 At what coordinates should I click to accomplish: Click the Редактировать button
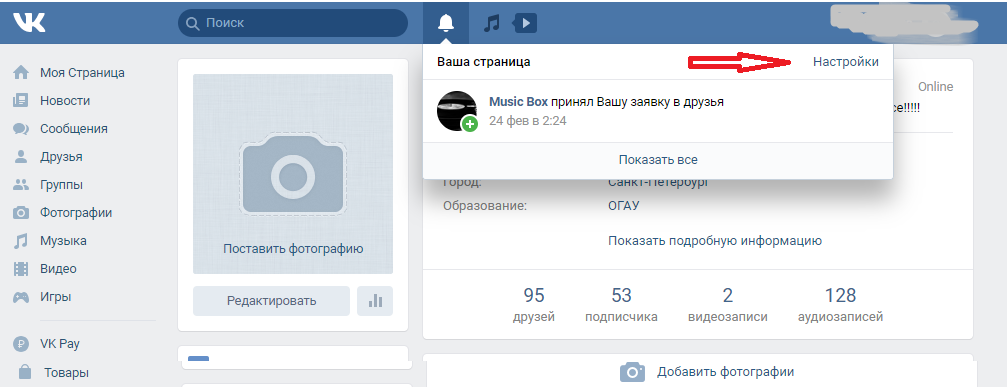[271, 300]
